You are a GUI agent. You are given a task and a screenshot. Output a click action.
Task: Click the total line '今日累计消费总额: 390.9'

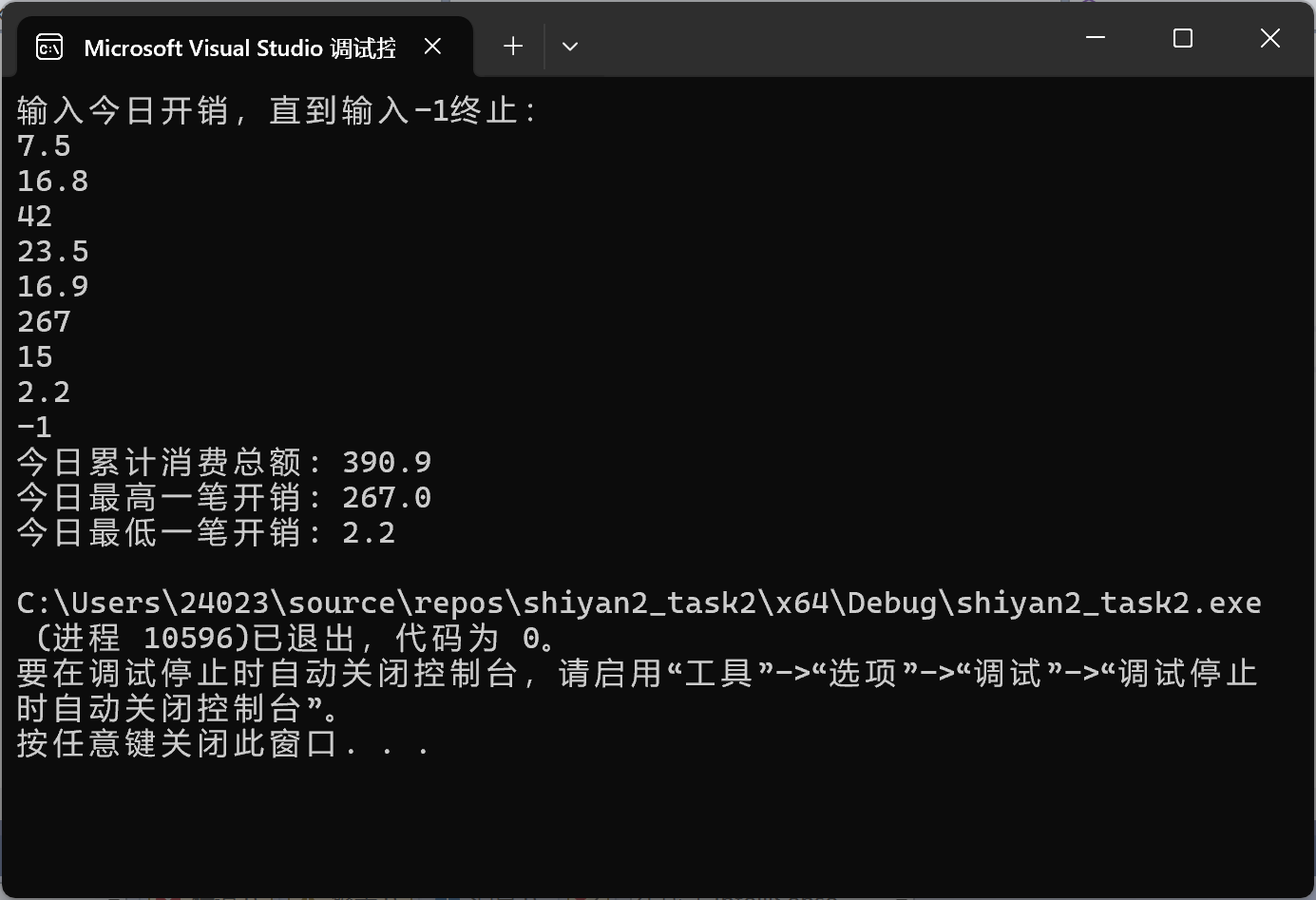pyautogui.click(x=224, y=462)
